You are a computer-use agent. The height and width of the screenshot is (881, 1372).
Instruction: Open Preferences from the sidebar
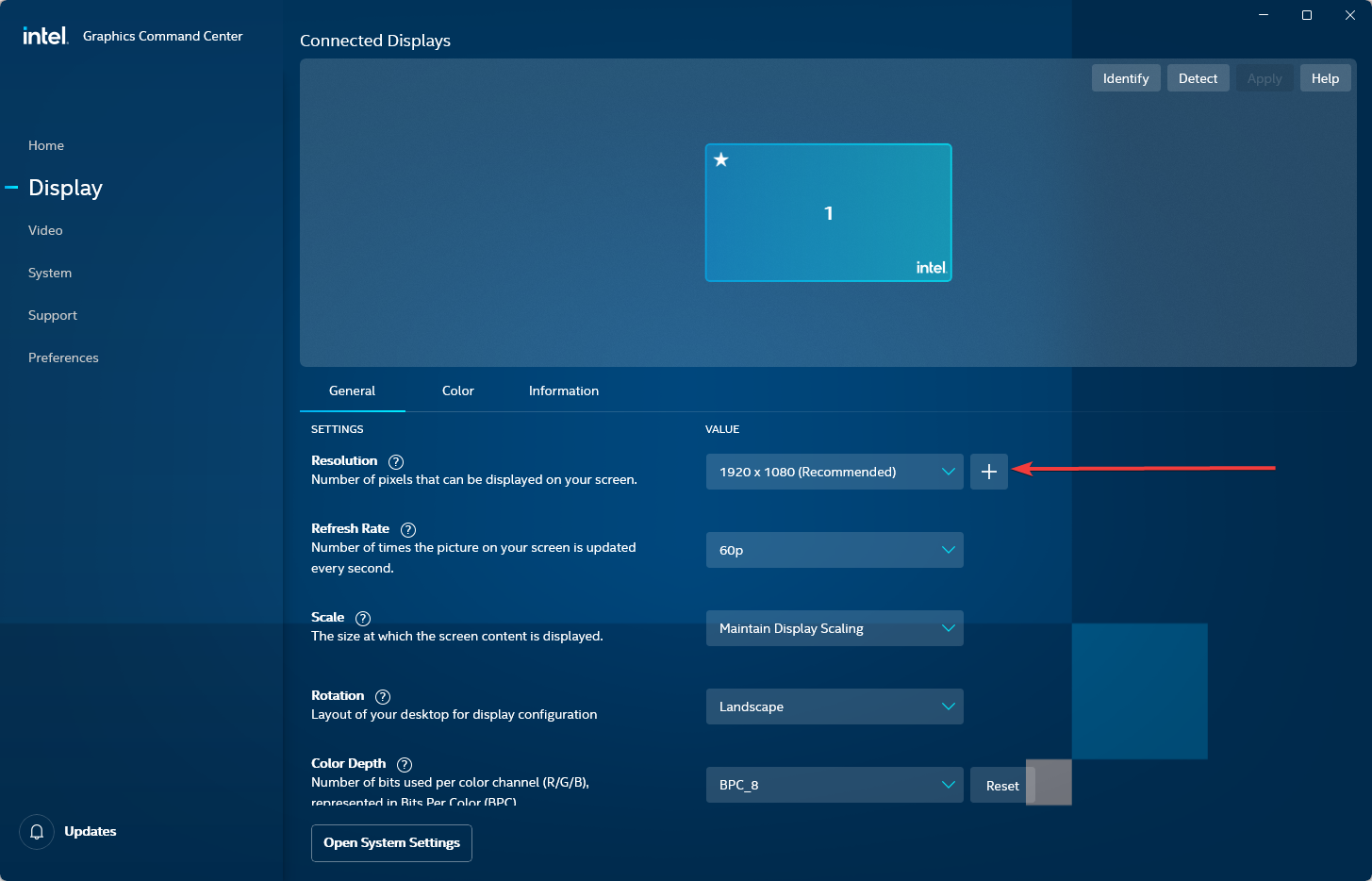(63, 357)
